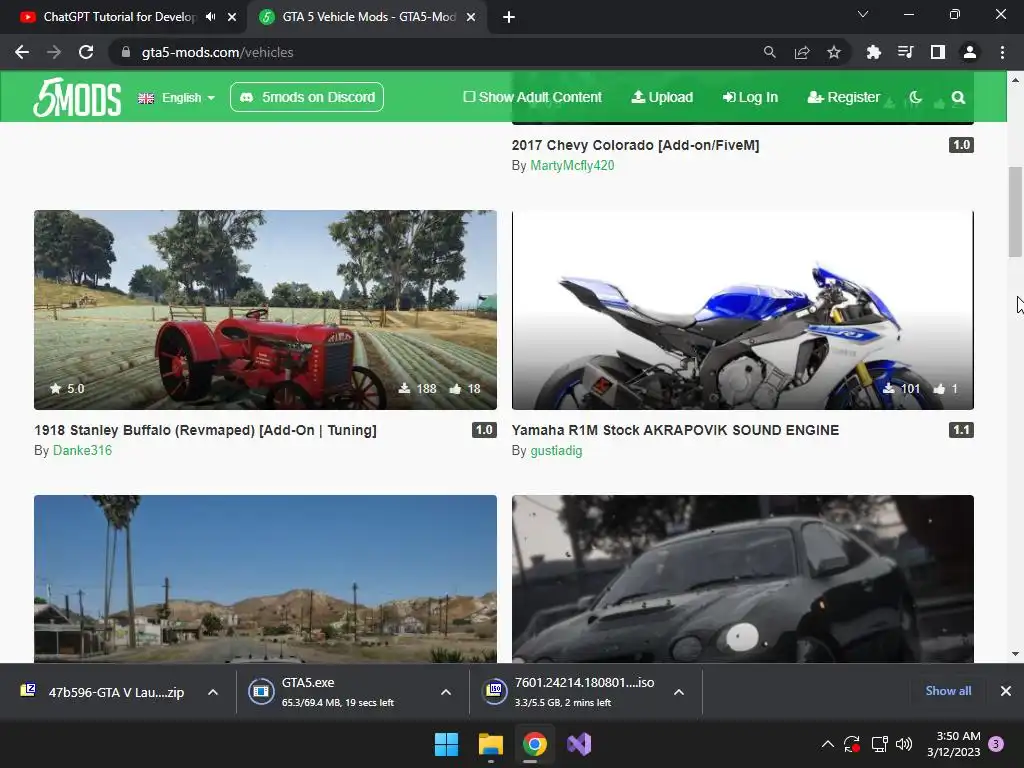The image size is (1024, 768).
Task: Open the tab search chevron
Action: 863,14
